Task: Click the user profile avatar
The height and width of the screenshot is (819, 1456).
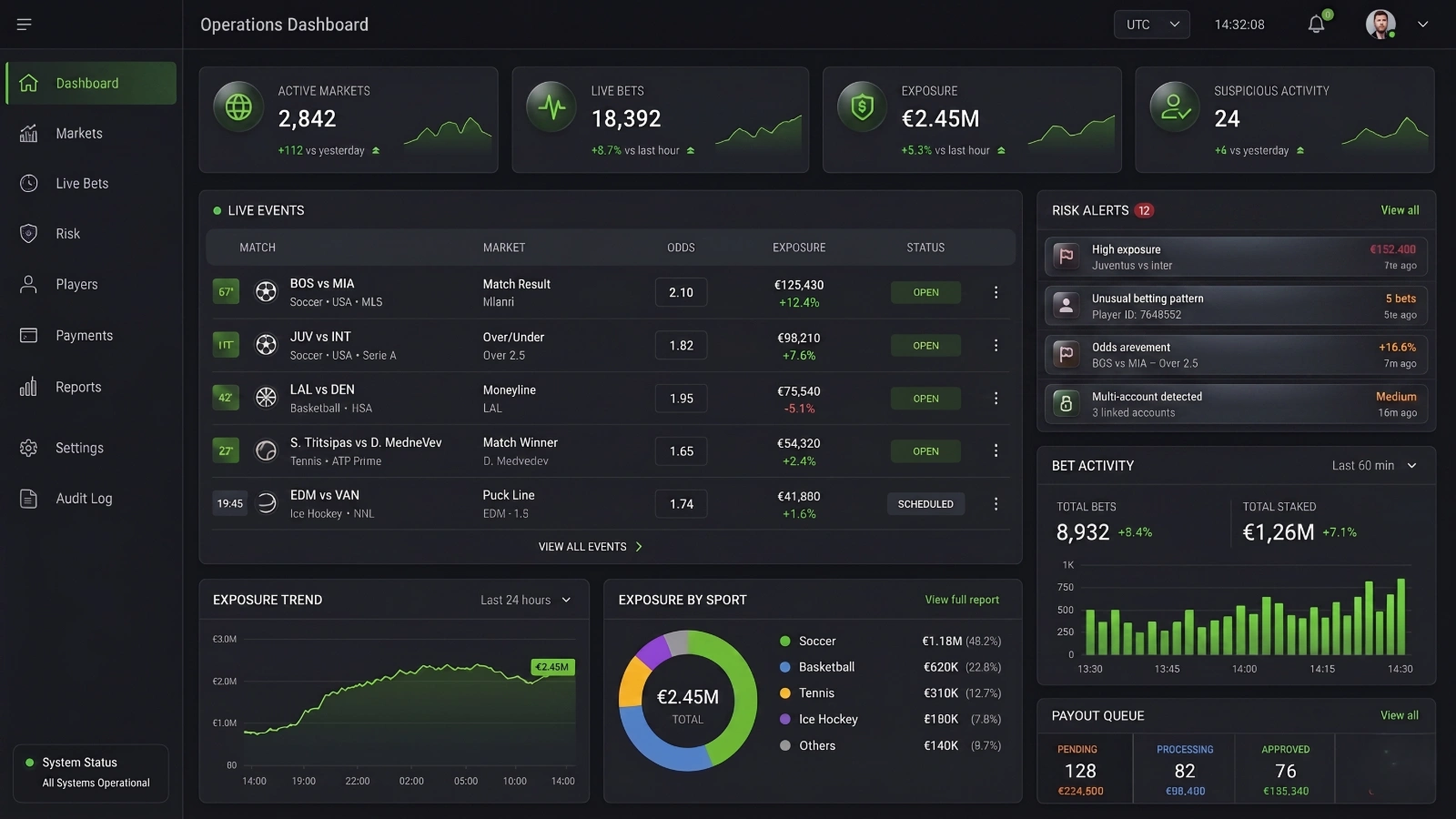Action: tap(1380, 25)
